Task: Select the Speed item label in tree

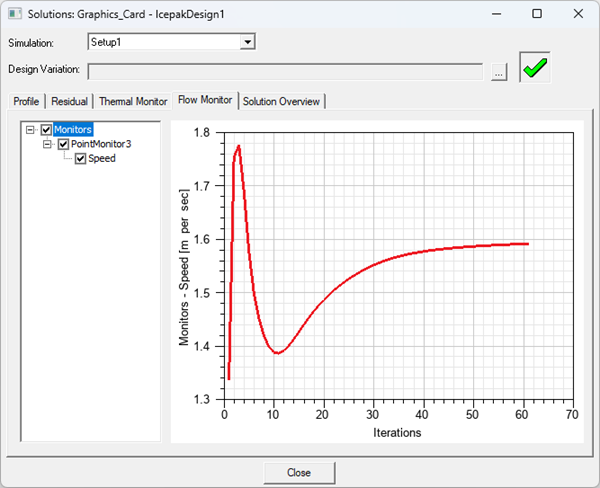Action: coord(102,158)
